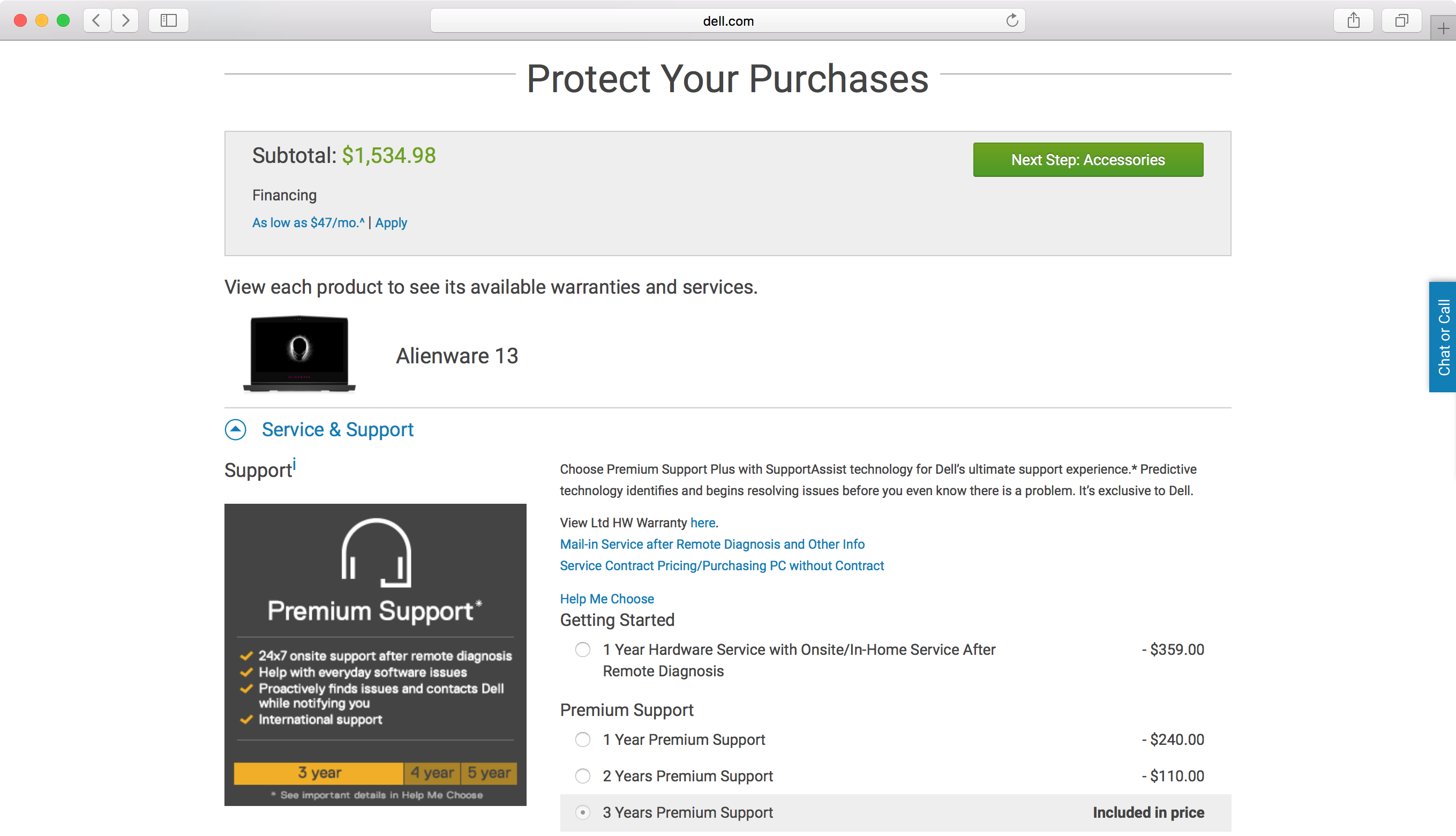The width and height of the screenshot is (1456, 836).
Task: Open the Chat or Call side tab
Action: click(1443, 337)
